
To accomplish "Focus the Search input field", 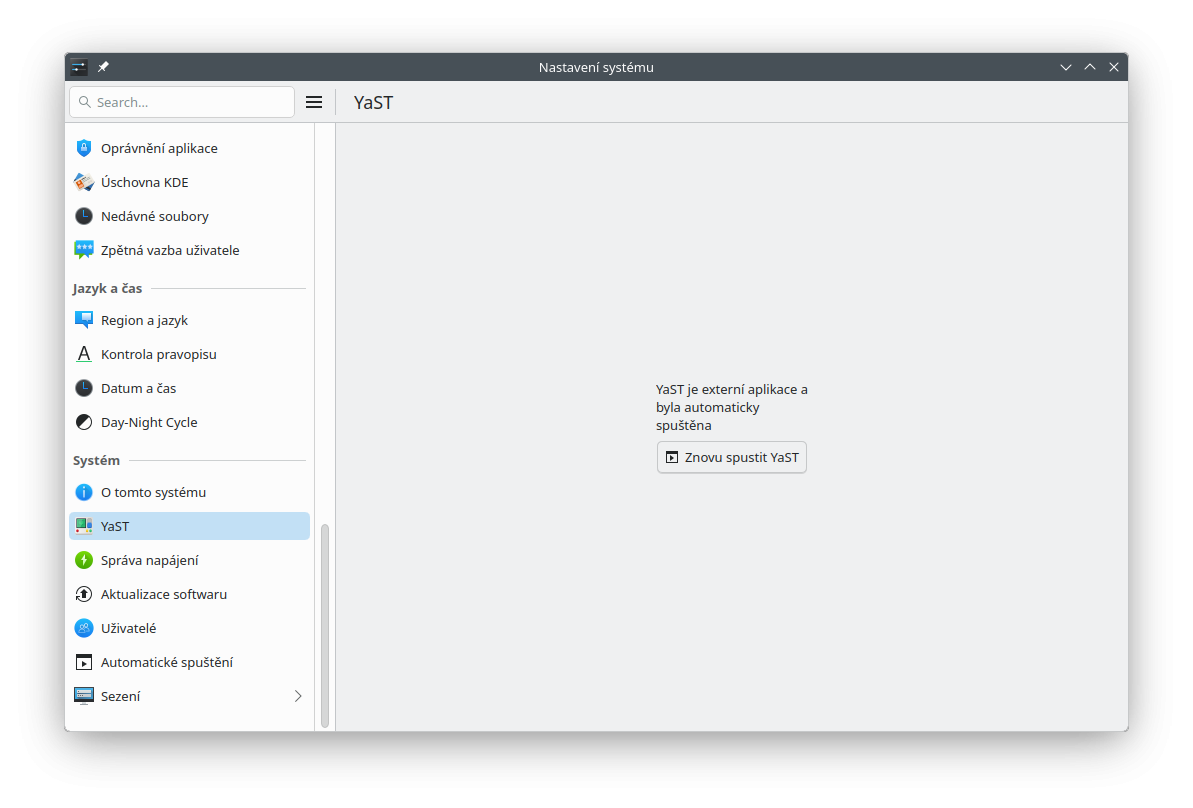I will [x=190, y=102].
